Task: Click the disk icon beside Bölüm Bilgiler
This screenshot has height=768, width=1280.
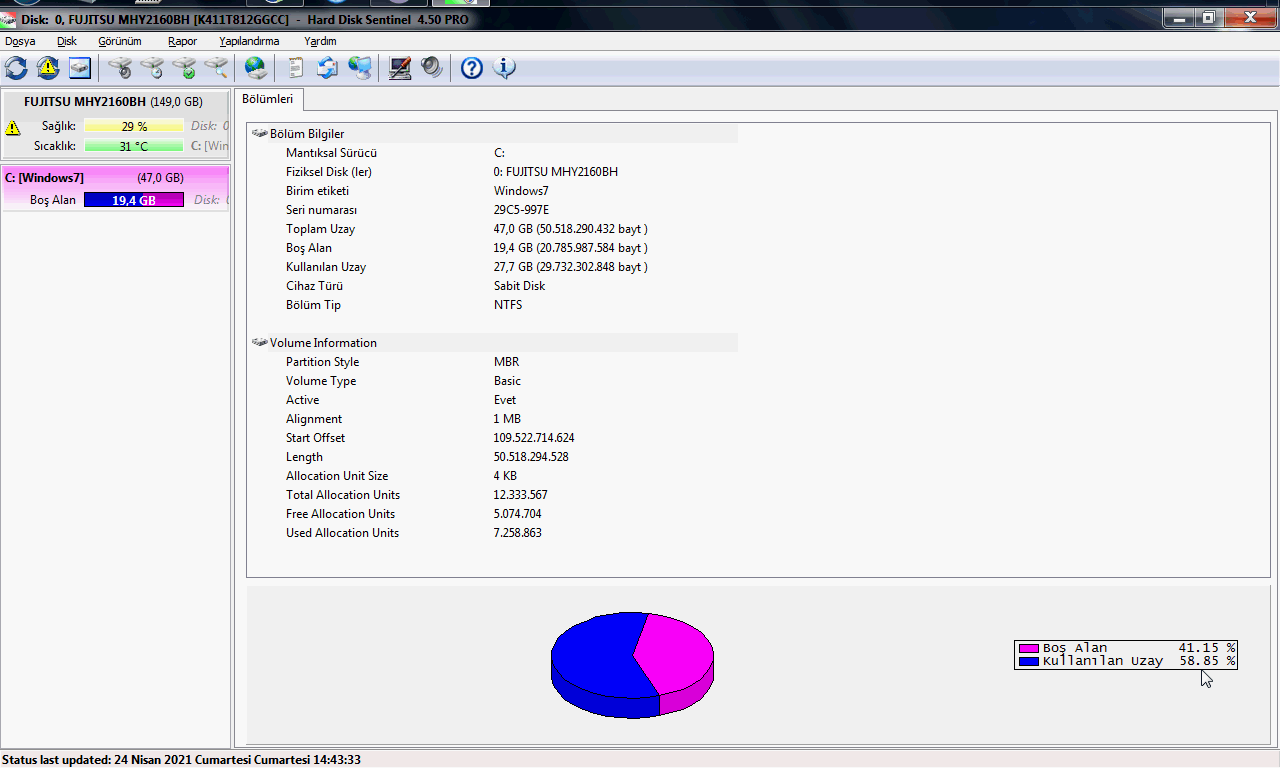Action: pyautogui.click(x=260, y=133)
